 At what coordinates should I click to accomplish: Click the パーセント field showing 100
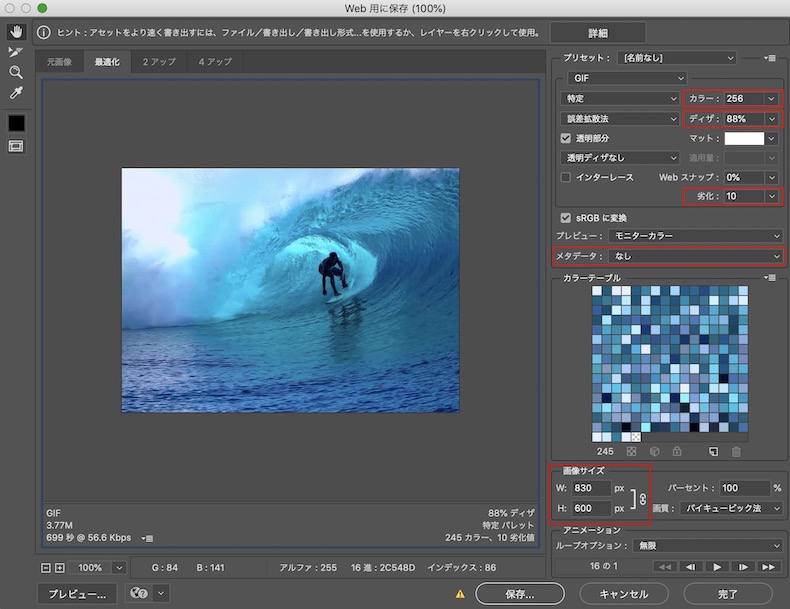tap(745, 488)
